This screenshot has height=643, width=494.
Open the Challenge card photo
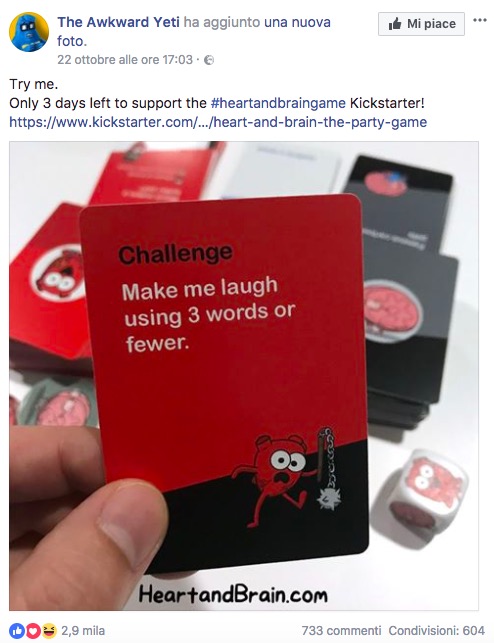244,376
